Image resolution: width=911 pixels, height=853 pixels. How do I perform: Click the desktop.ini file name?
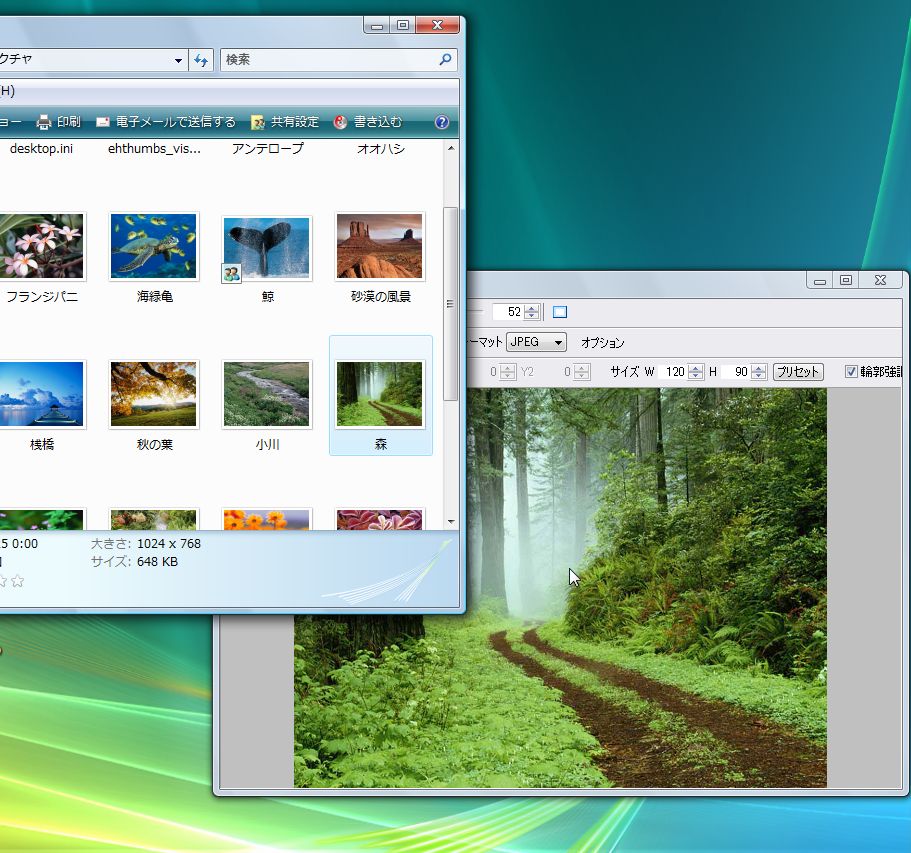(41, 149)
